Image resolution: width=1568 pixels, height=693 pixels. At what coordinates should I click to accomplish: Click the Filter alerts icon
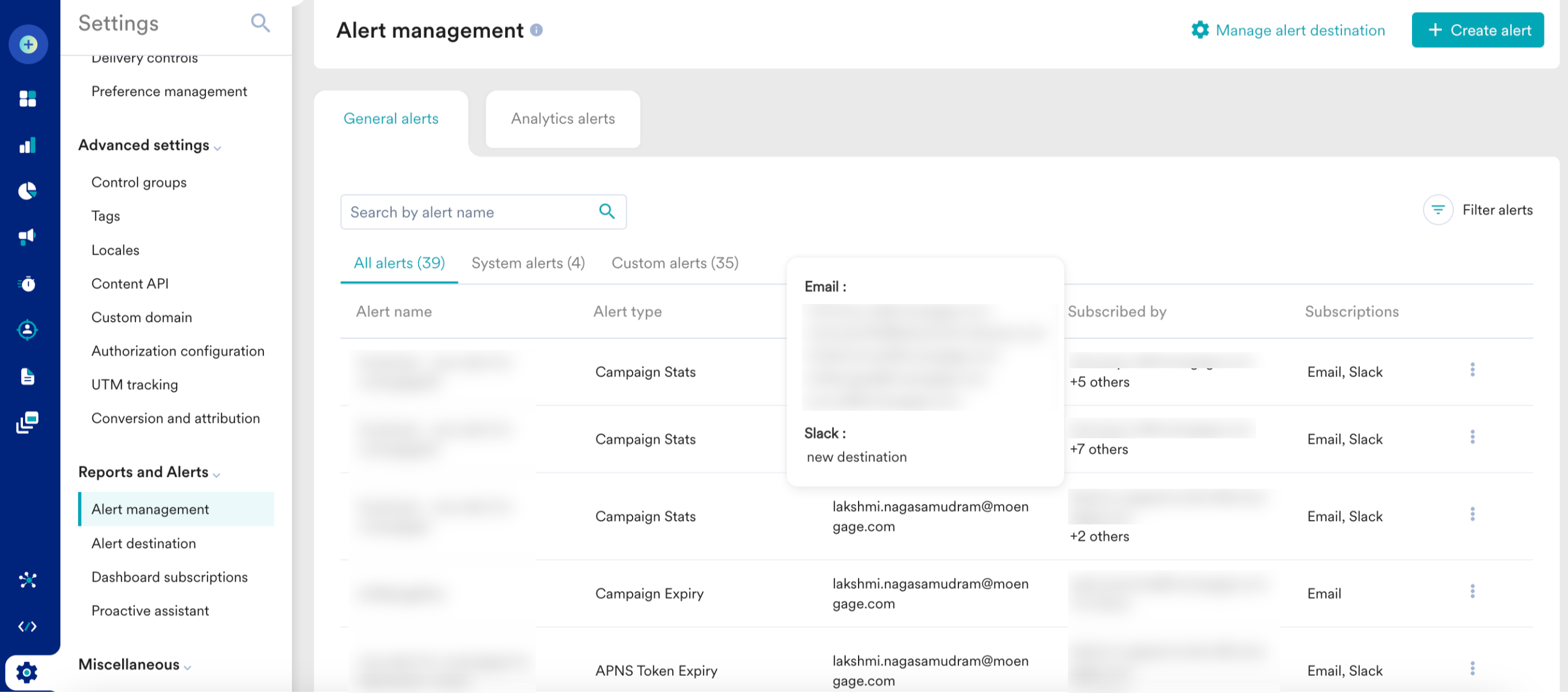point(1438,210)
